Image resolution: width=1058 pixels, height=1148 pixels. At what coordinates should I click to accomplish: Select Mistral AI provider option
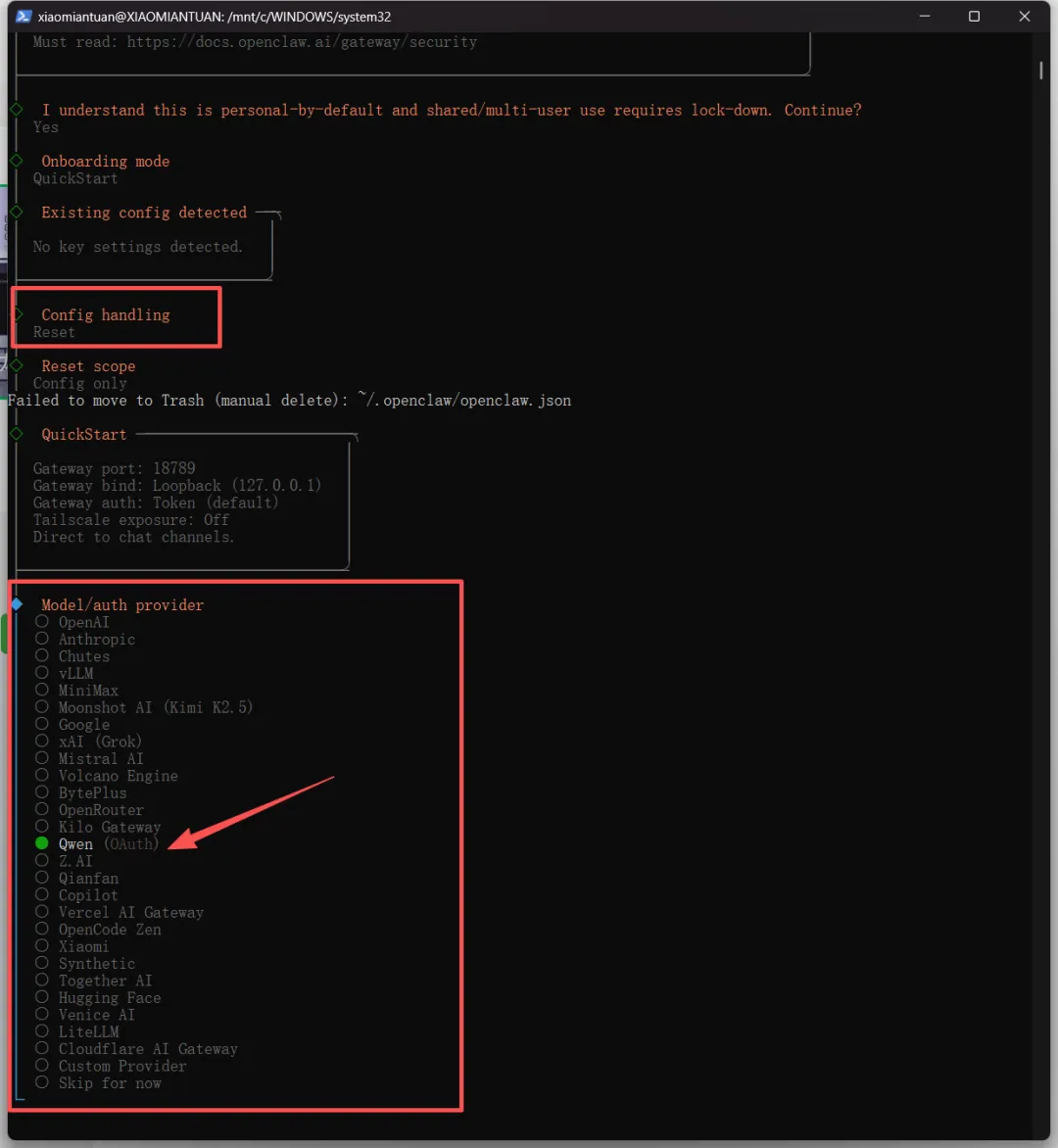click(89, 758)
